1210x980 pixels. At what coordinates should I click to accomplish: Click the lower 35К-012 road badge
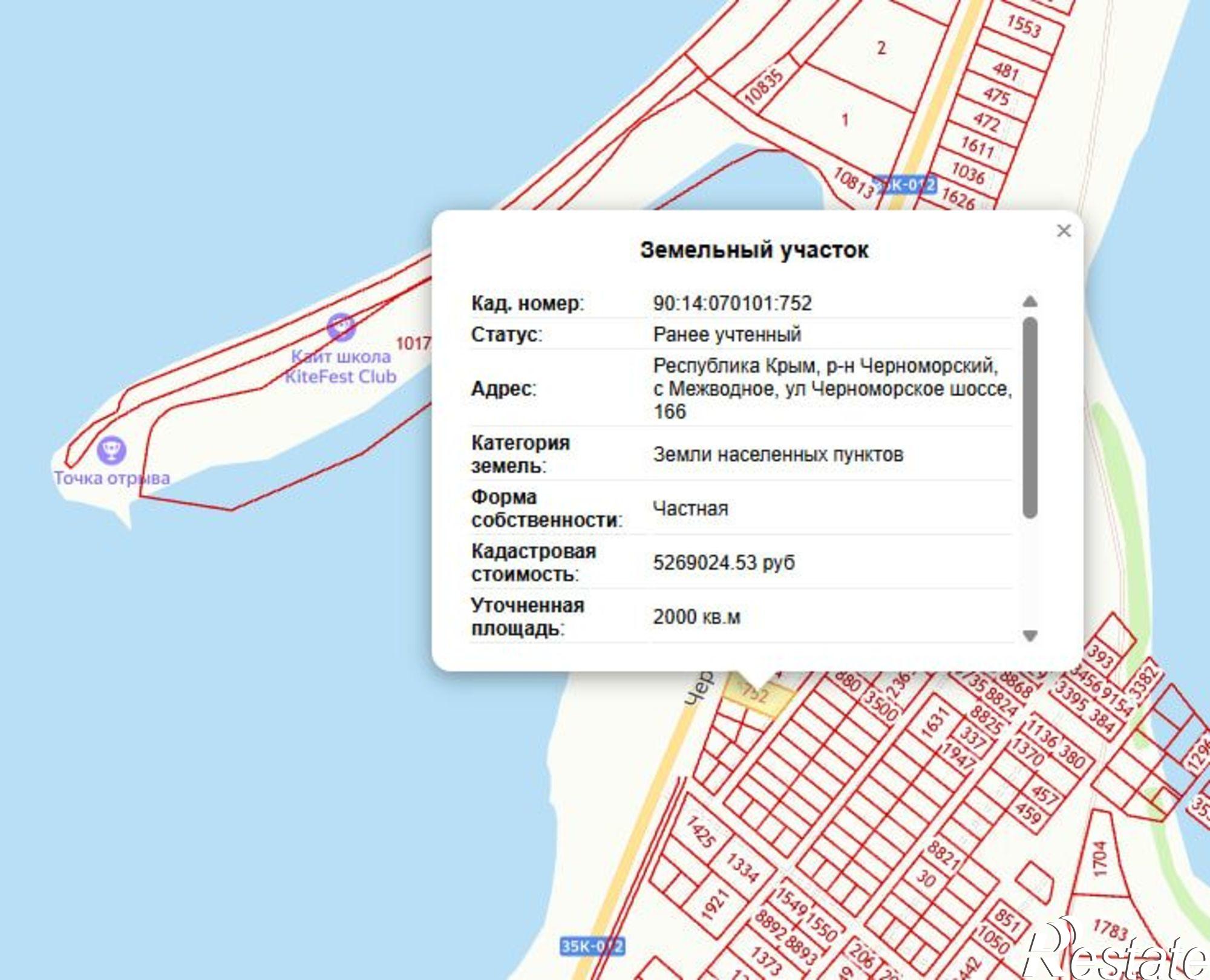592,947
